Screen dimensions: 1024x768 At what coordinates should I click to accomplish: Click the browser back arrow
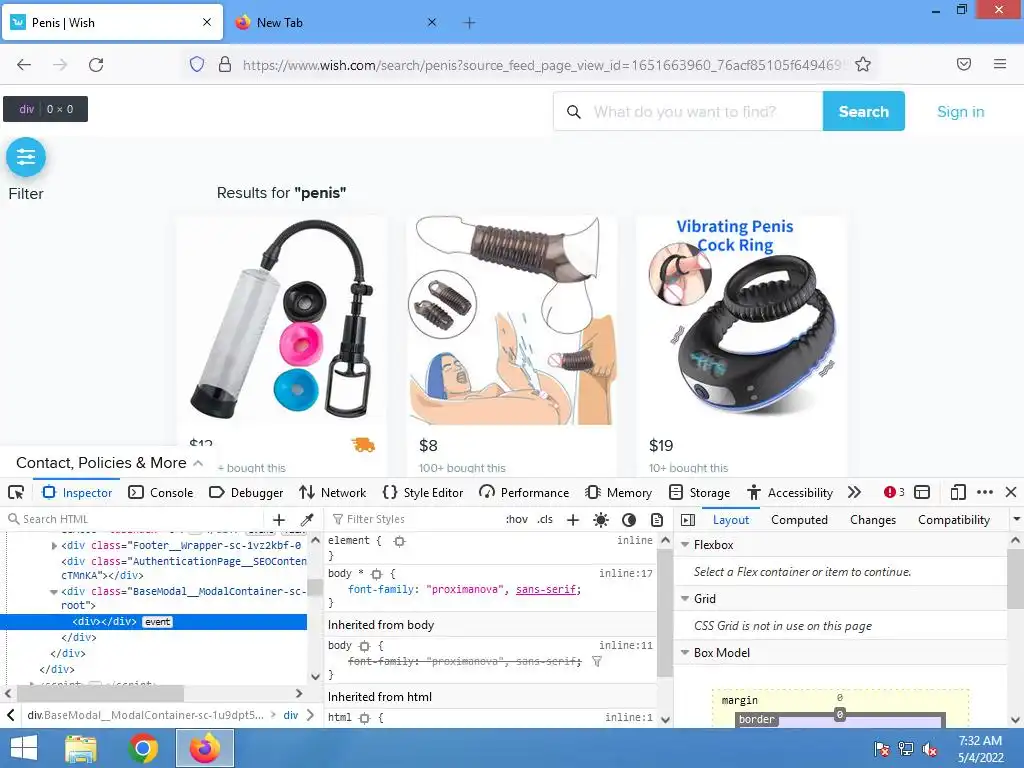point(24,64)
